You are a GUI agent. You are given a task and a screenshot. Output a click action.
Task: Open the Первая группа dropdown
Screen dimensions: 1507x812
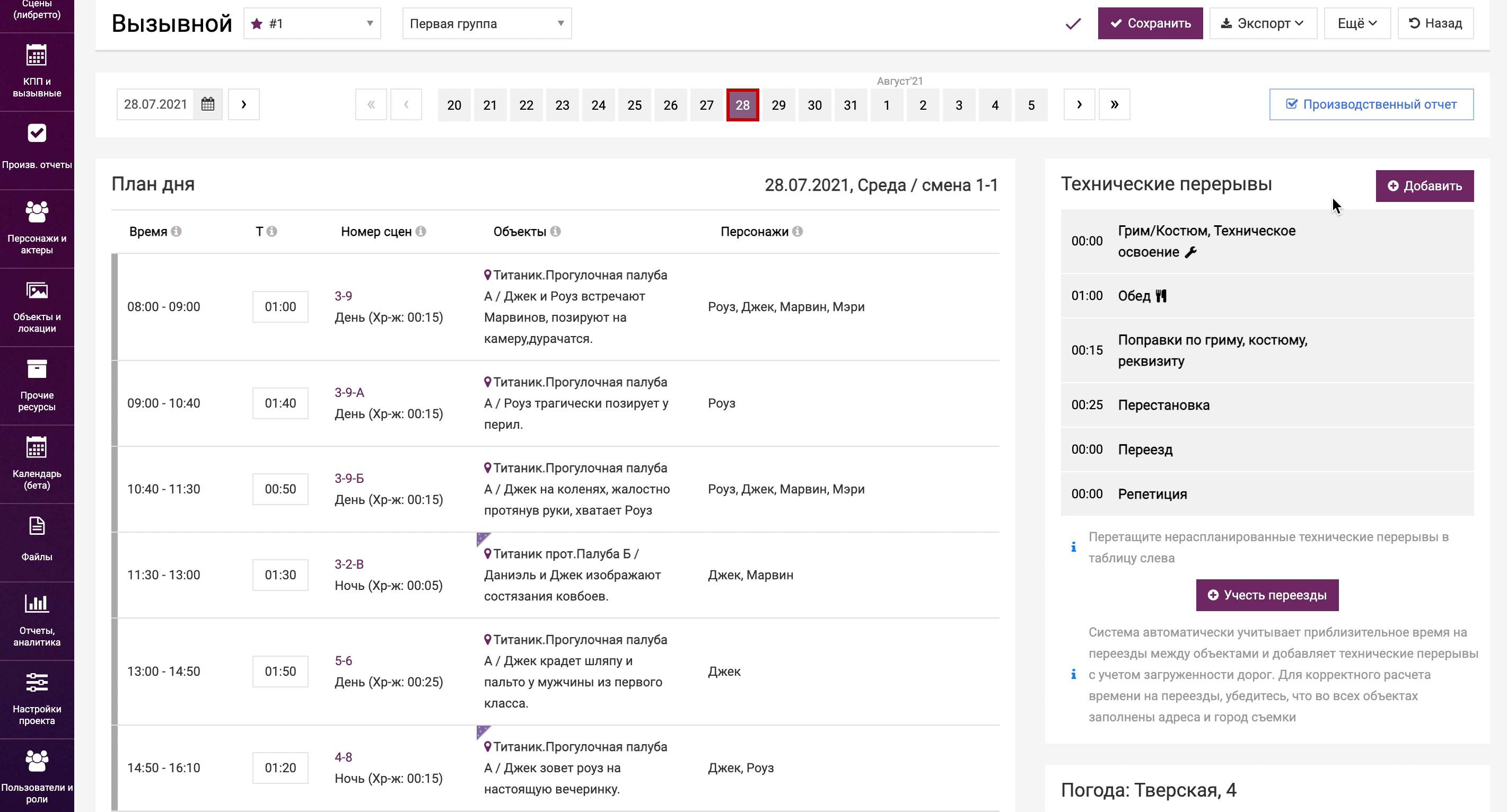[486, 24]
